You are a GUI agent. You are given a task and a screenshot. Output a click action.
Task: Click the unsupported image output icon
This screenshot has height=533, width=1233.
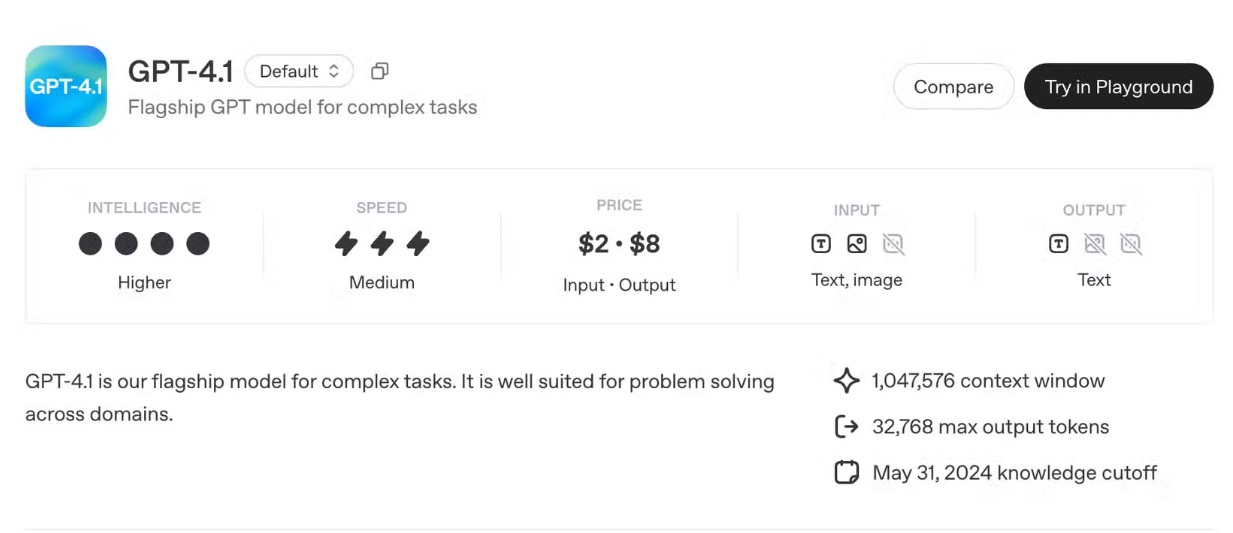click(1095, 243)
